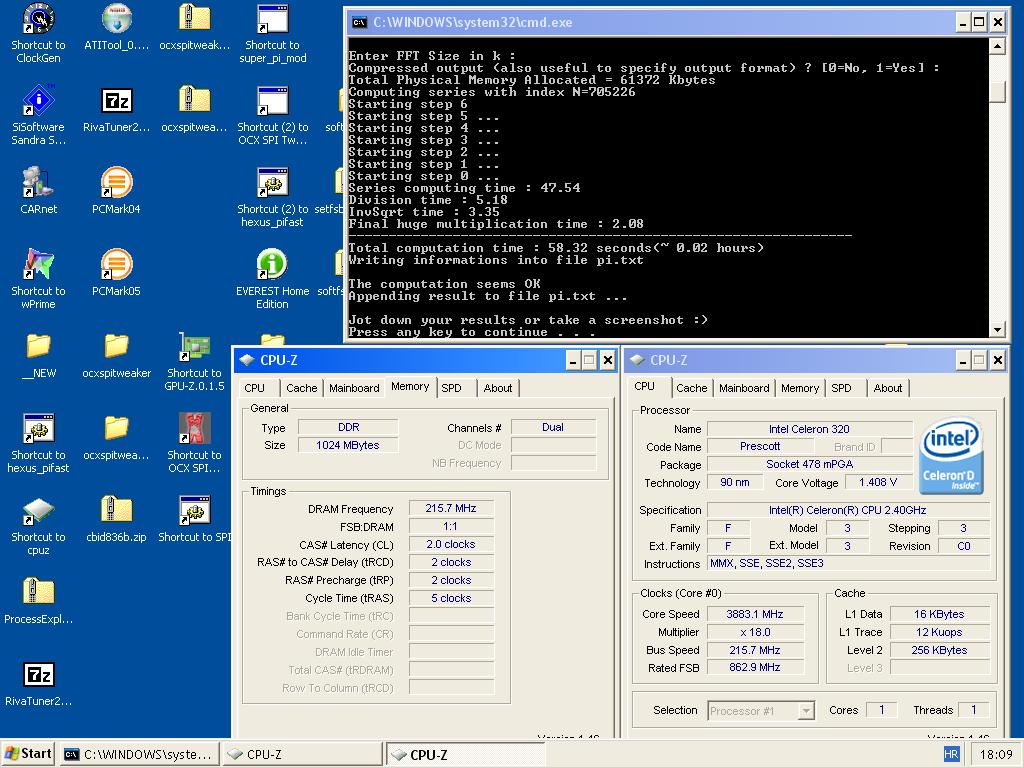
Task: Click the Package Socket 478 mPGA field
Action: (x=809, y=464)
